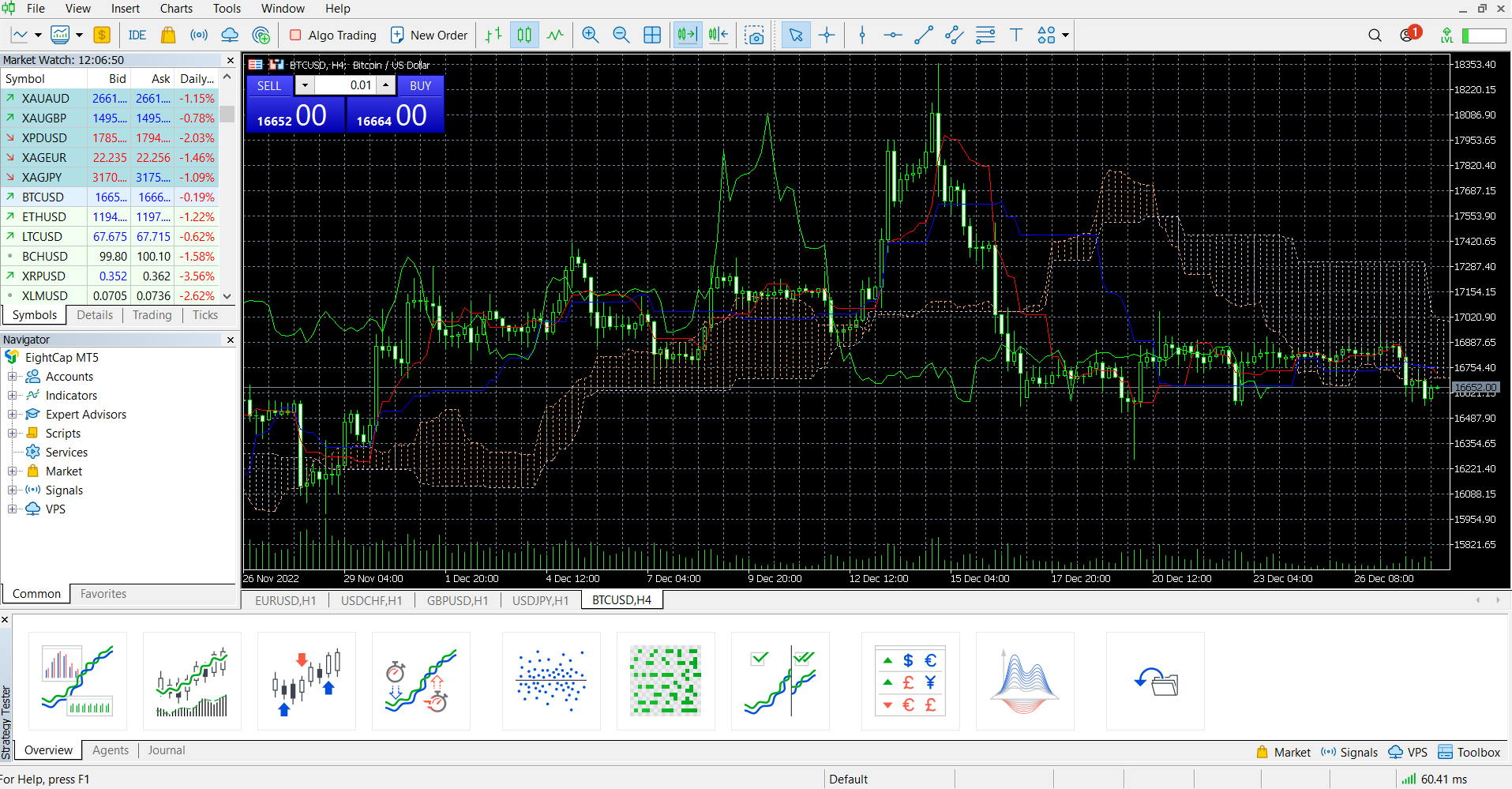1512x789 pixels.
Task: Switch chart to candlestick mode
Action: (x=524, y=35)
